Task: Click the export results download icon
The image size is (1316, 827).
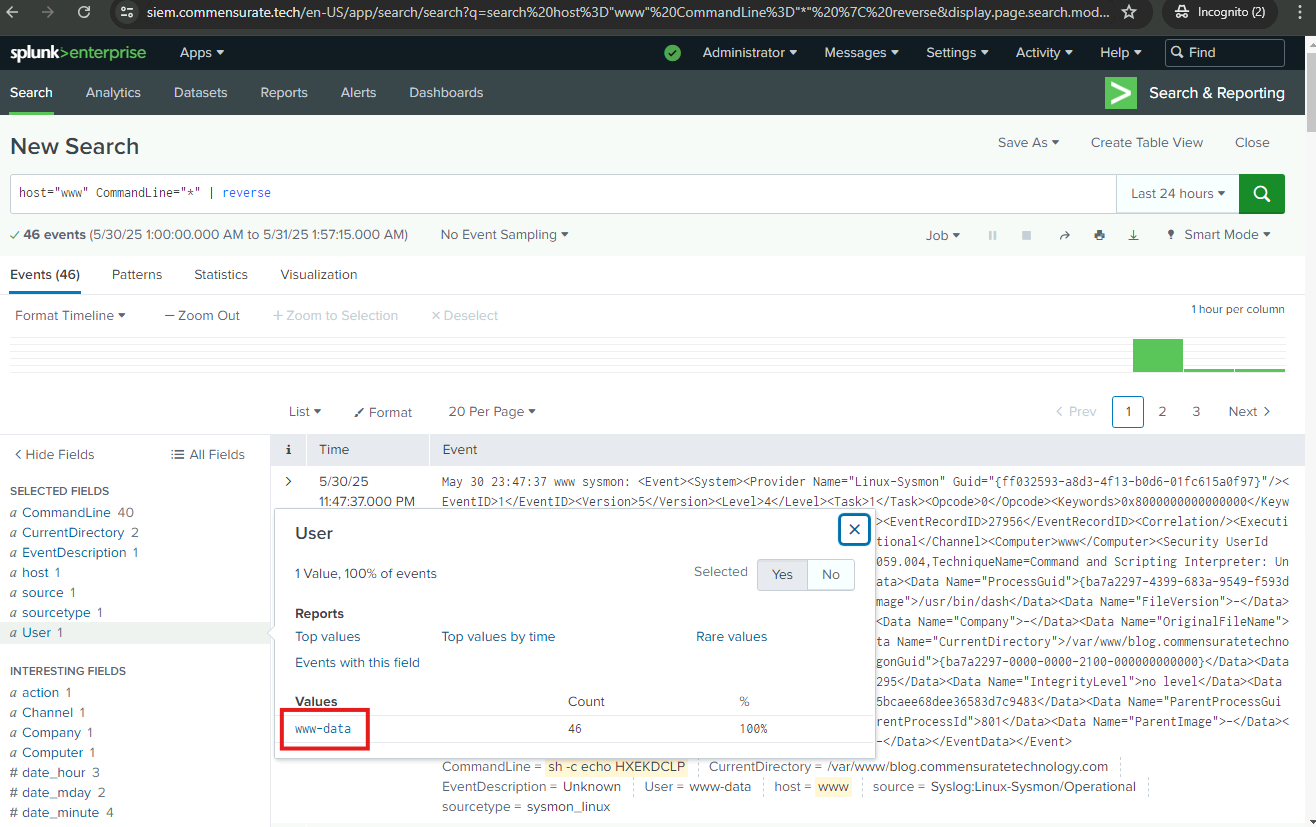Action: coord(1133,235)
